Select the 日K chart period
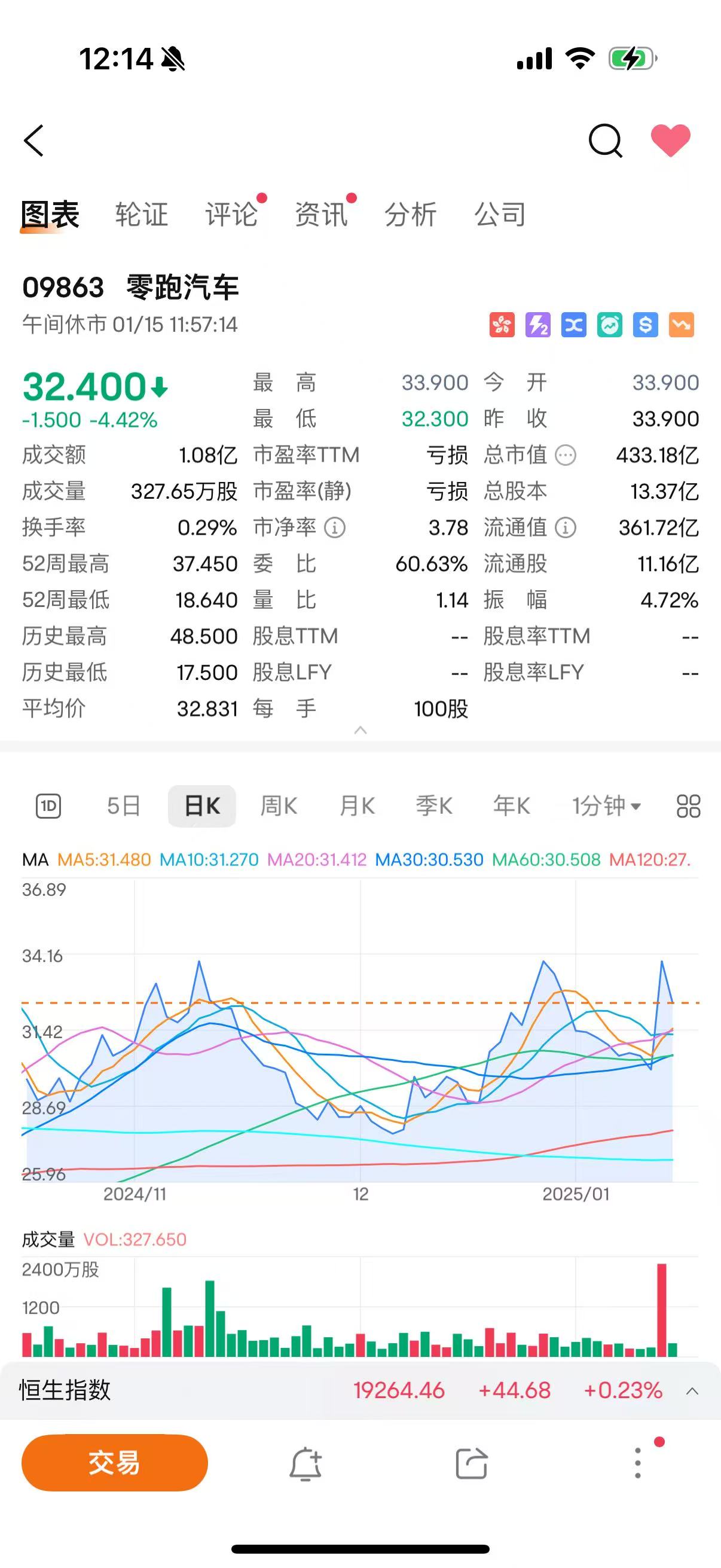 point(202,807)
